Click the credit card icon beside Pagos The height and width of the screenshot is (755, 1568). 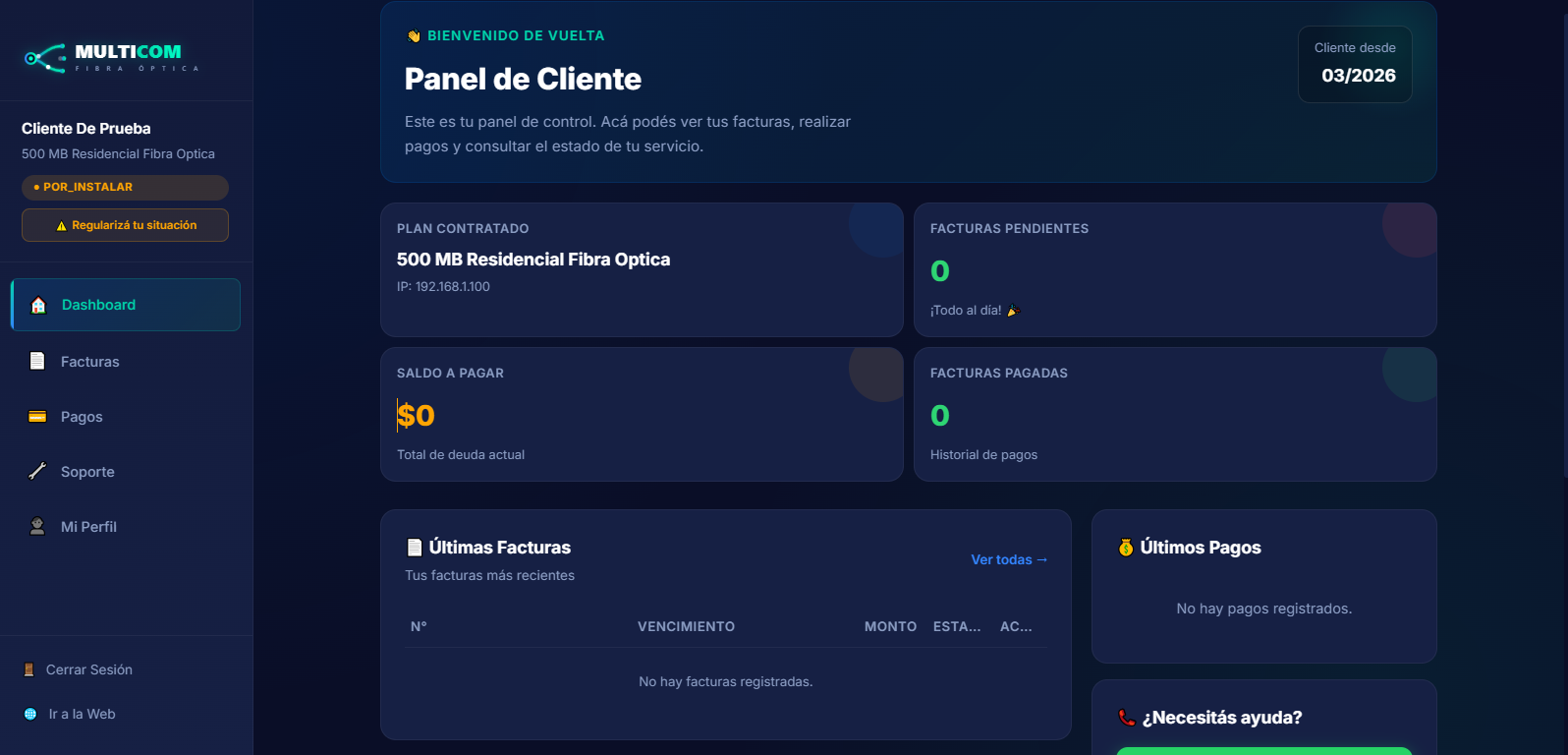tap(37, 417)
